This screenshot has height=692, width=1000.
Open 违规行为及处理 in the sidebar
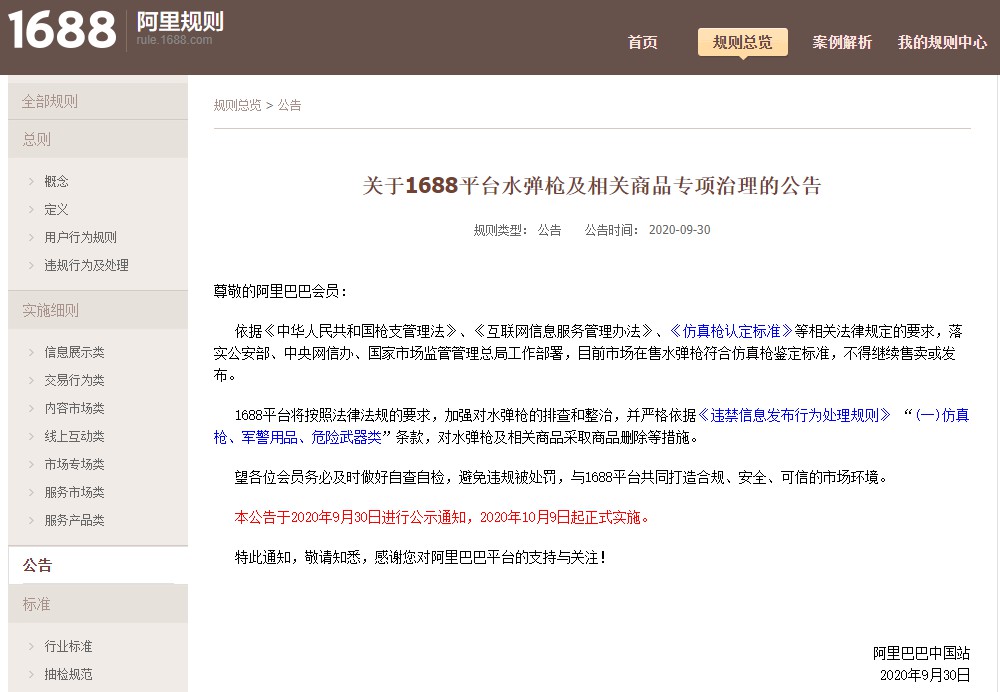[x=86, y=265]
